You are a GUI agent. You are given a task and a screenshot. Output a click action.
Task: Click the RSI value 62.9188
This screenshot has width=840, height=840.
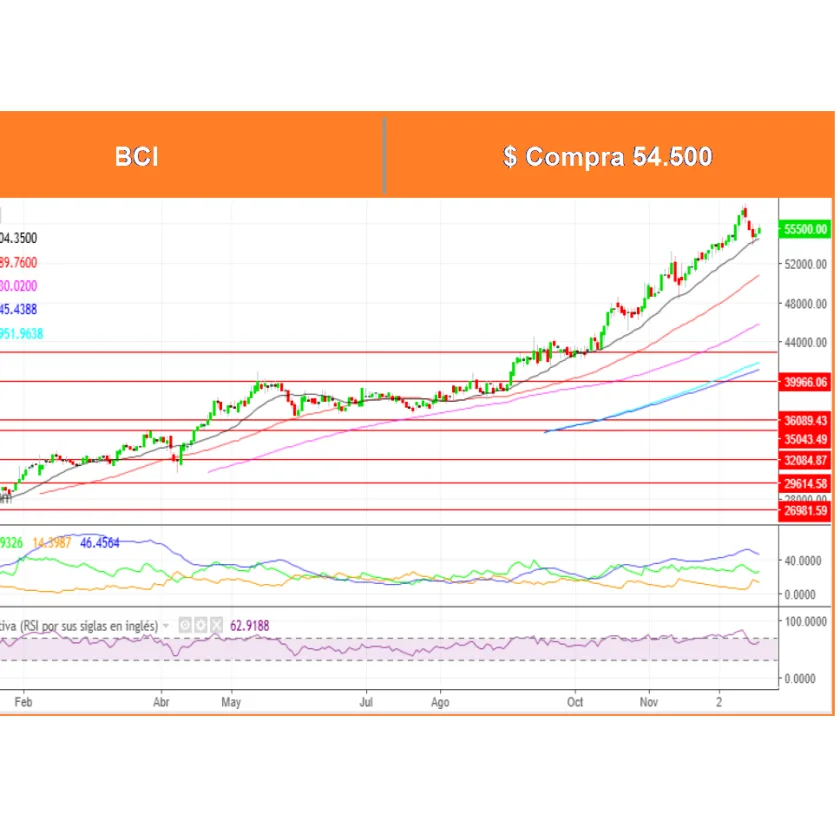pos(247,625)
